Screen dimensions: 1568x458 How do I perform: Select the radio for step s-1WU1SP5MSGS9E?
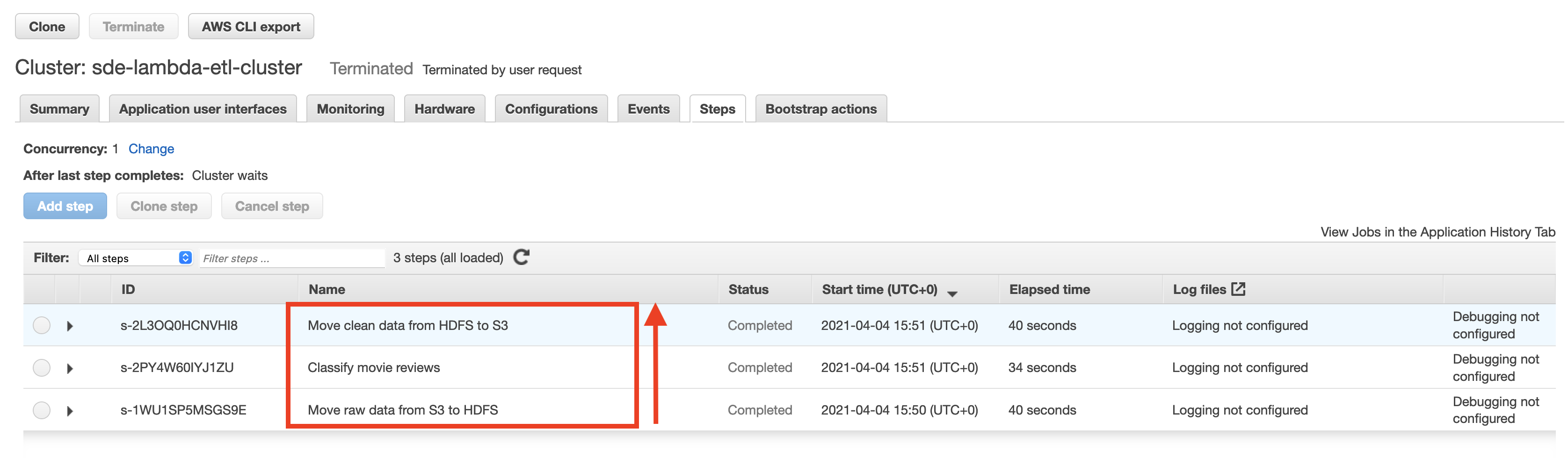tap(41, 410)
